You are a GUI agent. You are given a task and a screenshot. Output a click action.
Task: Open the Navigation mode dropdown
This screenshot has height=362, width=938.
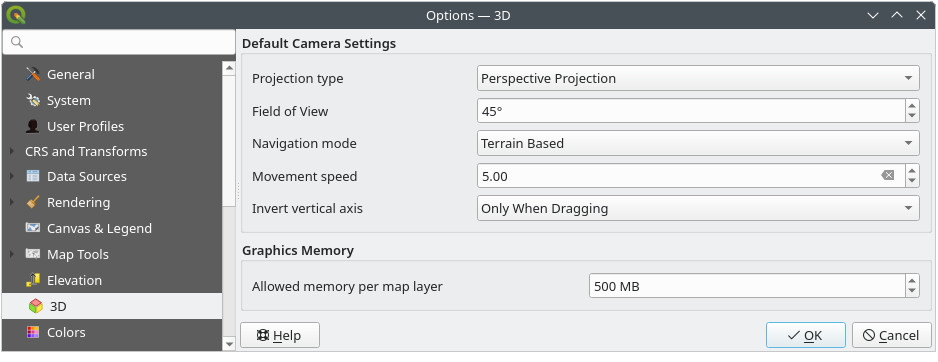[698, 143]
